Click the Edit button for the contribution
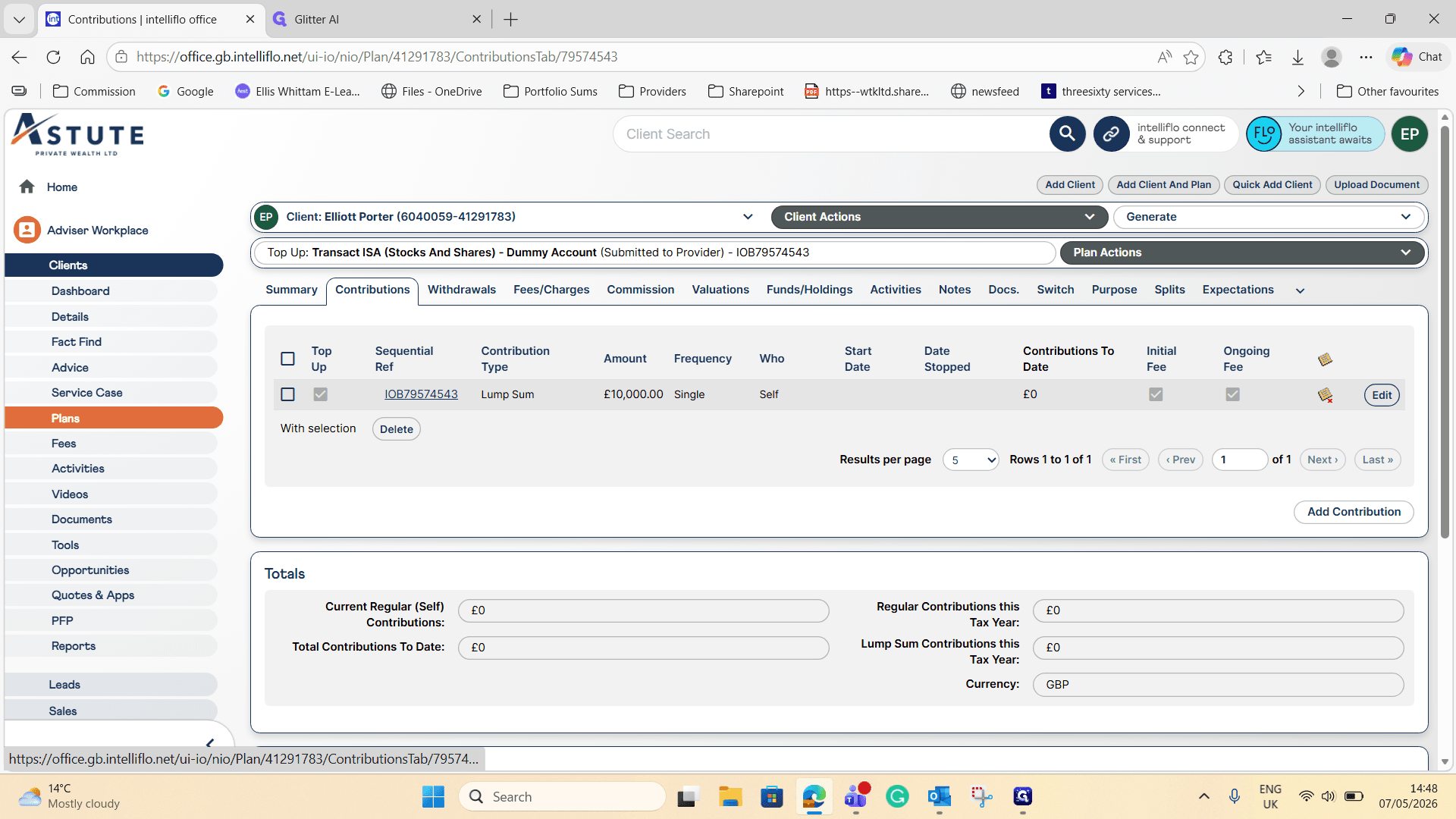Screen dimensions: 1456x819 (1382, 395)
